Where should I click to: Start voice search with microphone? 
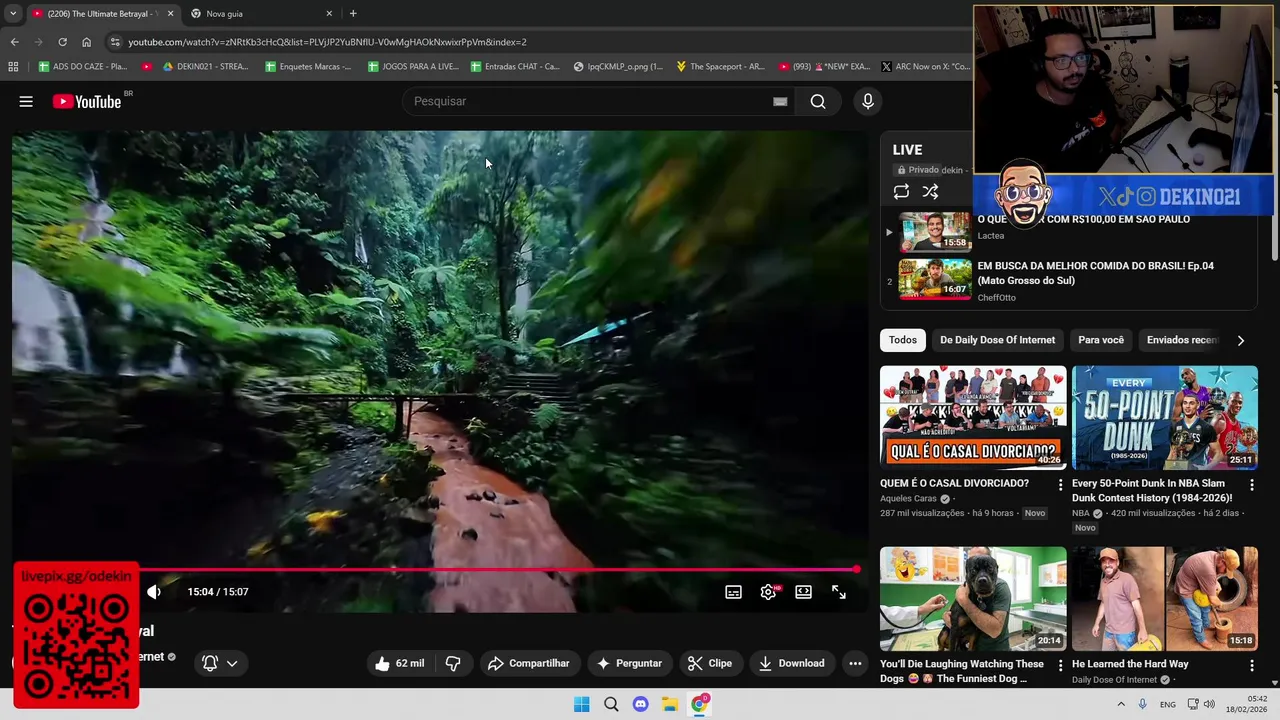[868, 101]
